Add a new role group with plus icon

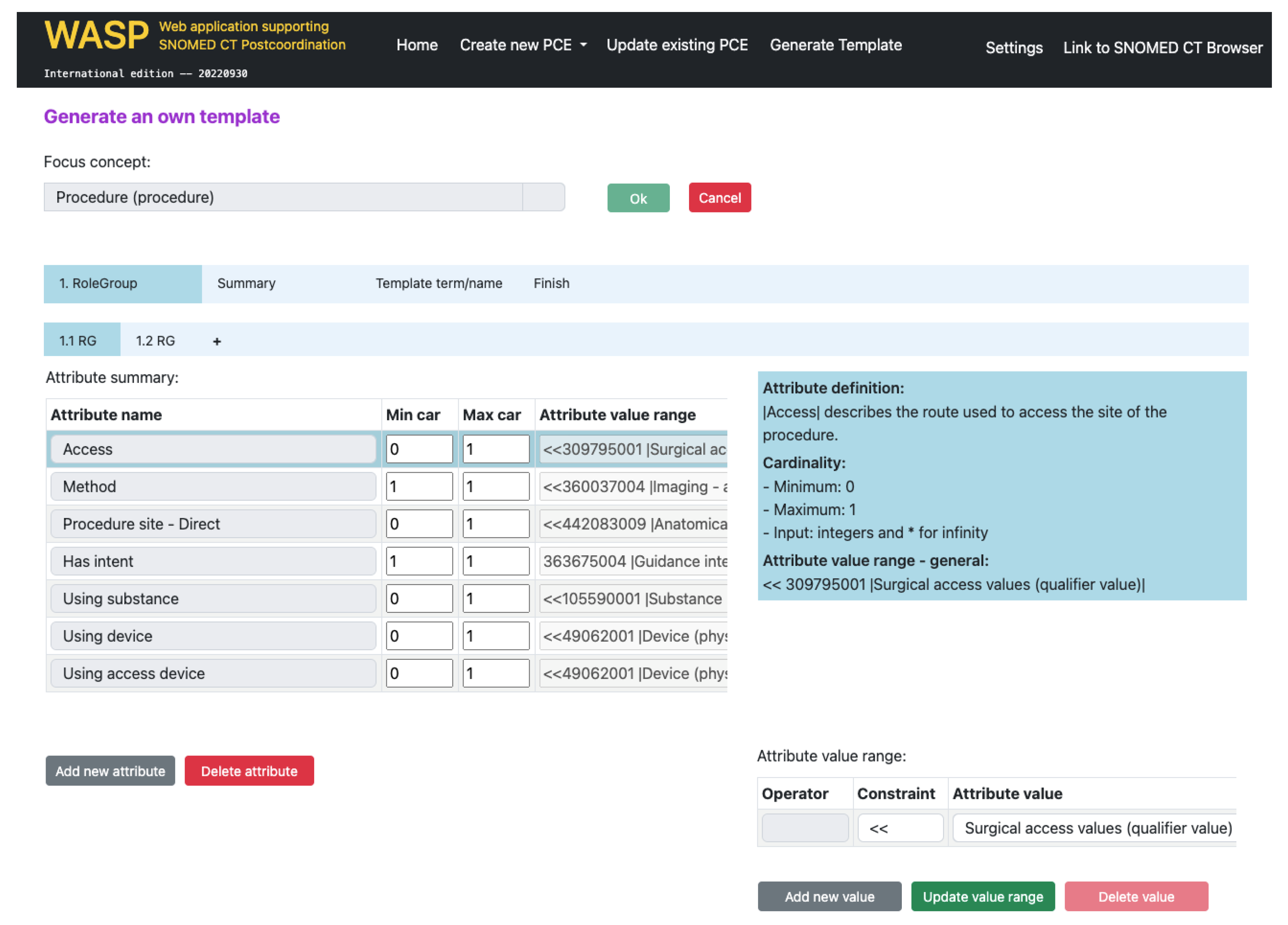216,341
